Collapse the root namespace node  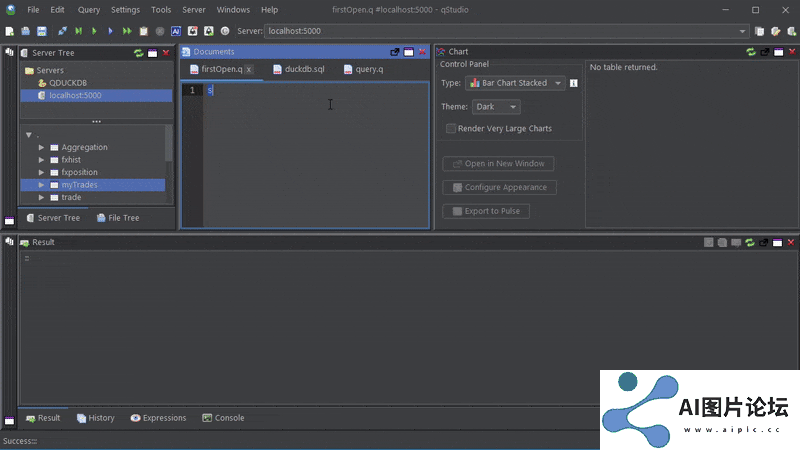click(x=29, y=135)
